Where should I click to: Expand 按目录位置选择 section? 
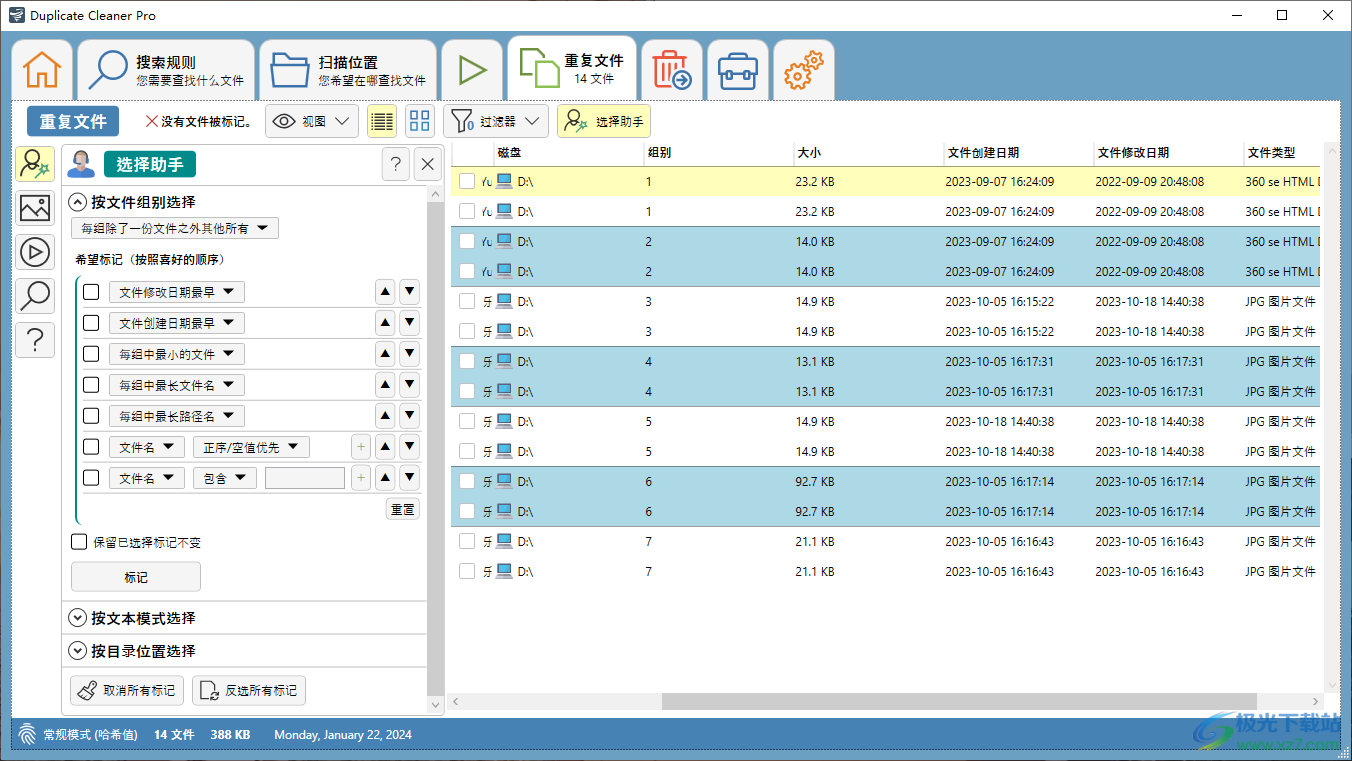[x=78, y=651]
